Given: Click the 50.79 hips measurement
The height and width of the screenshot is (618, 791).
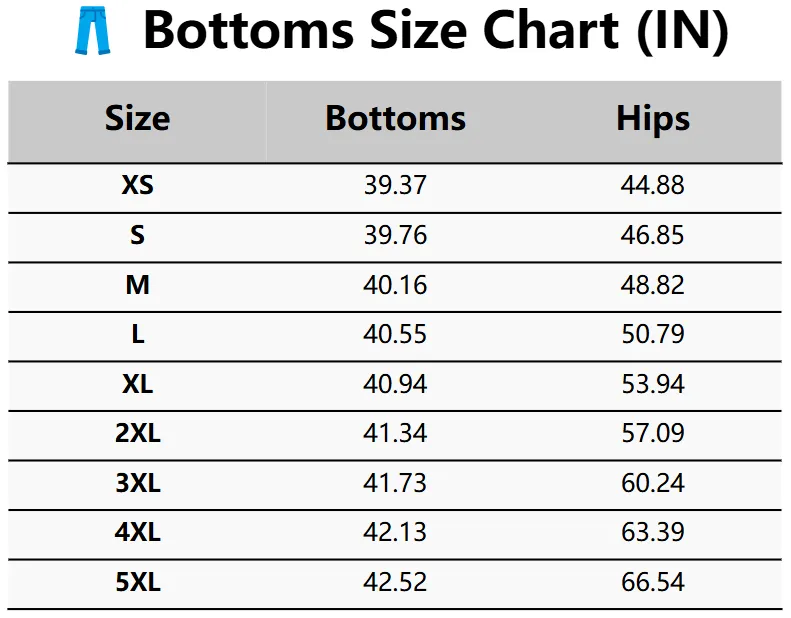Looking at the screenshot, I should pos(653,335).
